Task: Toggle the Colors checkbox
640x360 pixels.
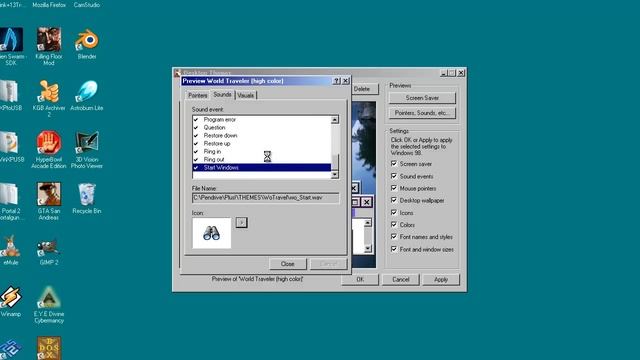Action: [x=394, y=224]
